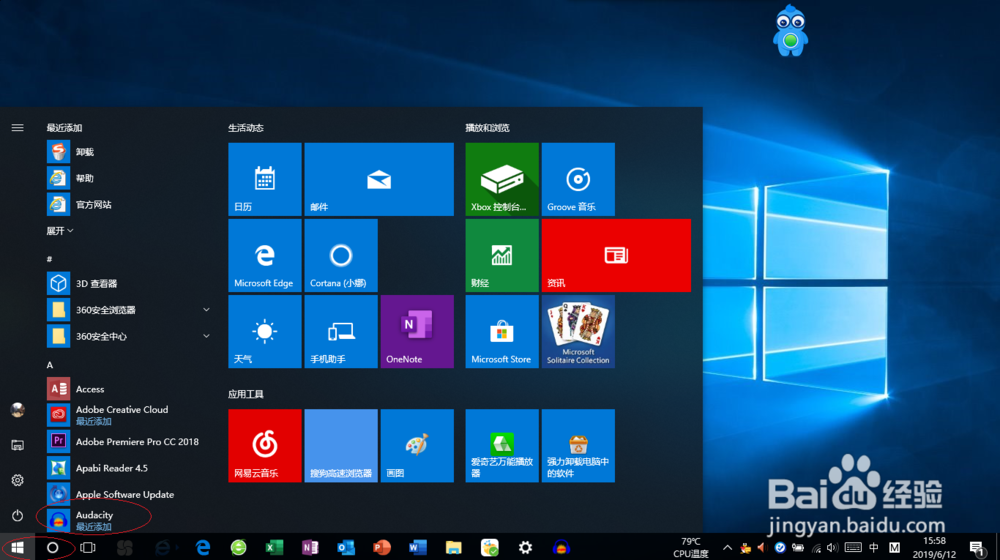This screenshot has height=560, width=1000.
Task: Open Pictures from the Start sidebar
Action: tap(17, 445)
